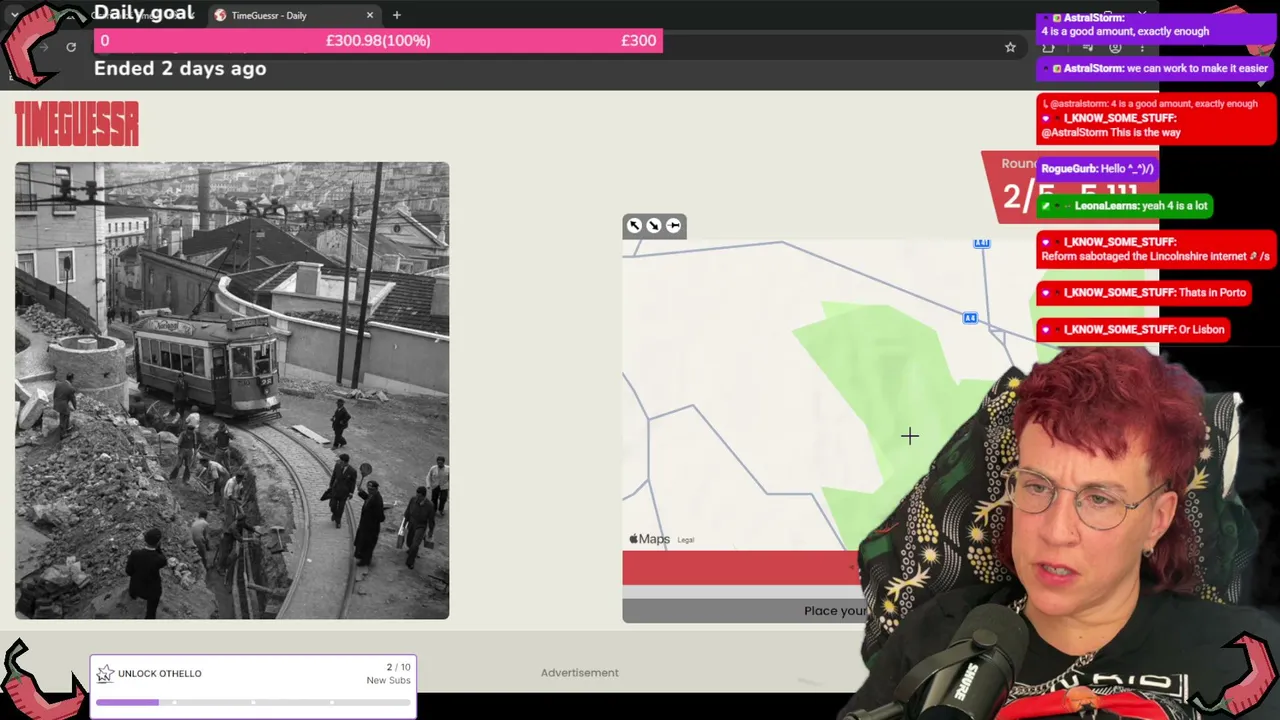Pin the map size
The width and height of the screenshot is (1280, 720).
tap(674, 226)
